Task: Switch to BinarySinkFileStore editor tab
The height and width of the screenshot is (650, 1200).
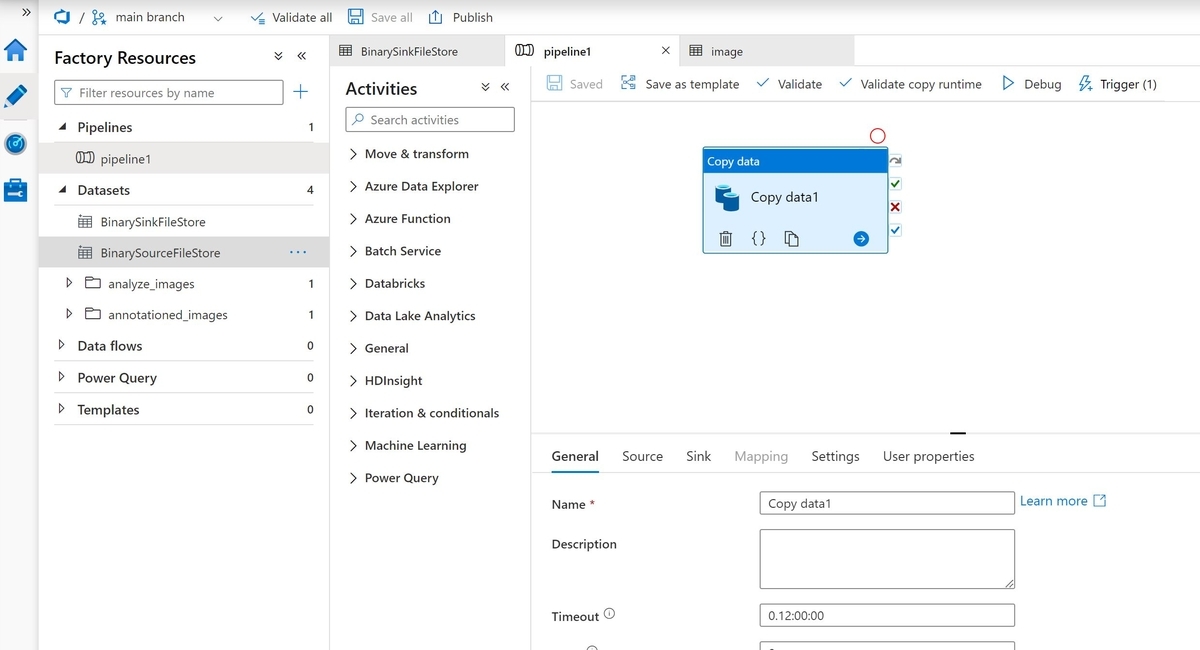Action: point(416,51)
